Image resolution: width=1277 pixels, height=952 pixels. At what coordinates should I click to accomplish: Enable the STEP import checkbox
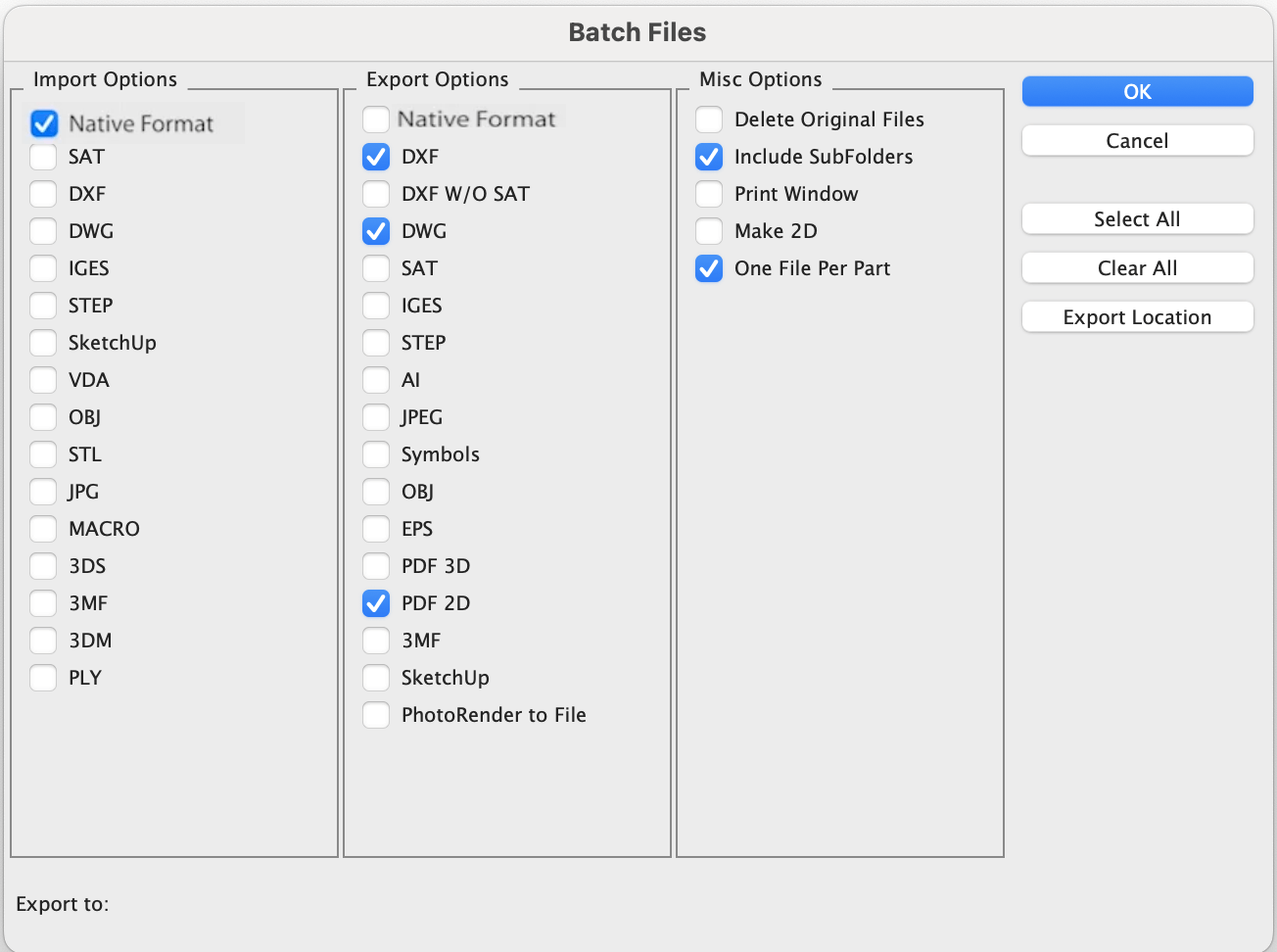(43, 306)
